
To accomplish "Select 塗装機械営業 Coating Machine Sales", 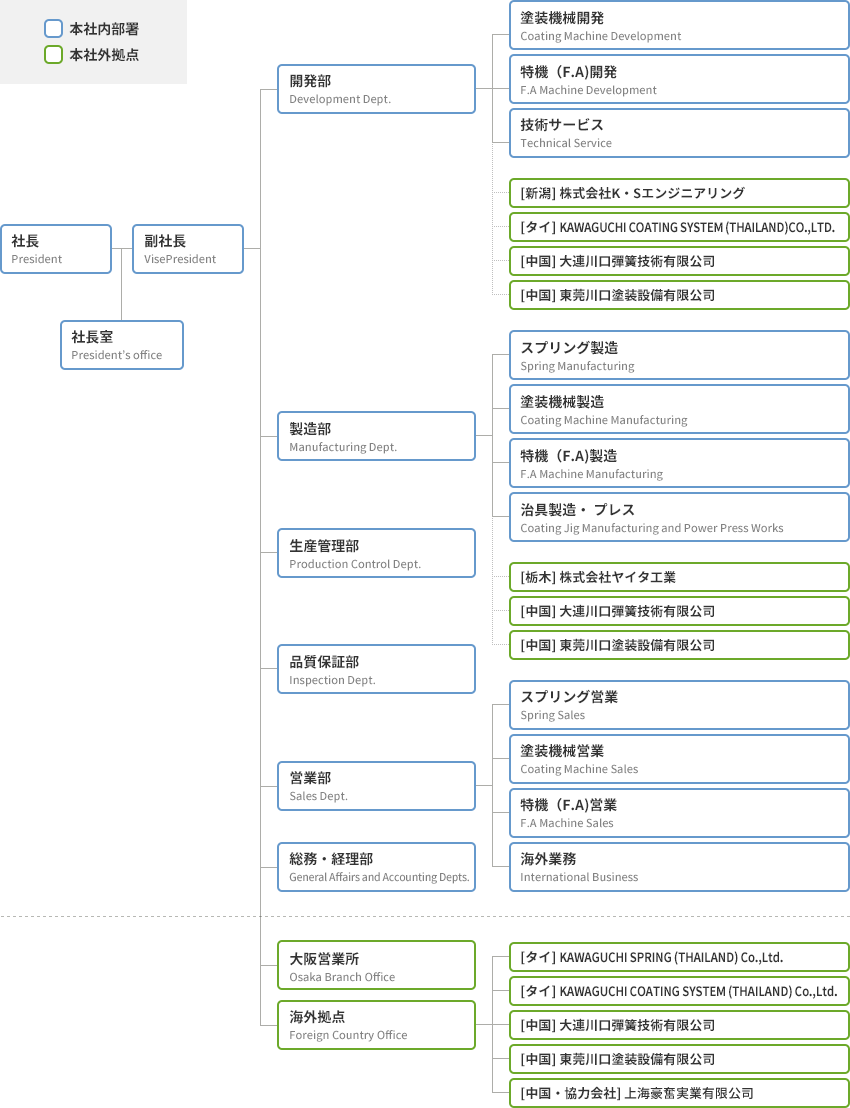I will 679,759.
